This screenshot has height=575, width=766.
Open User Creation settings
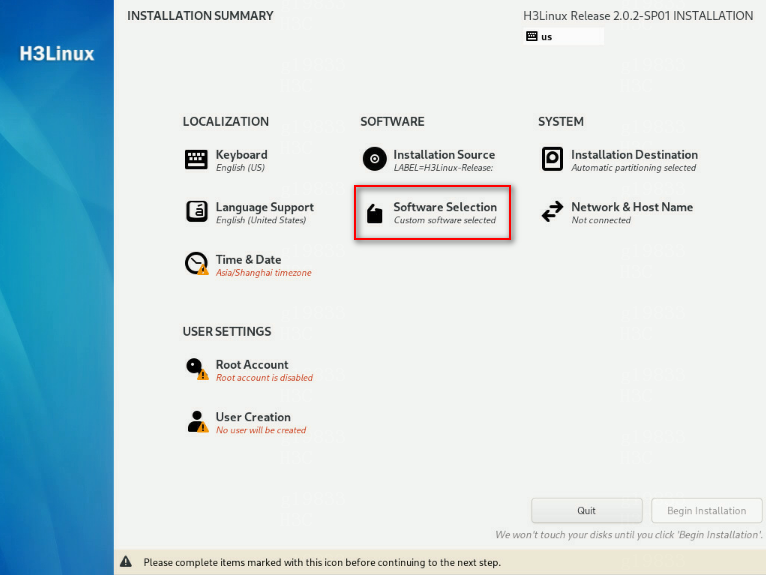tap(253, 417)
